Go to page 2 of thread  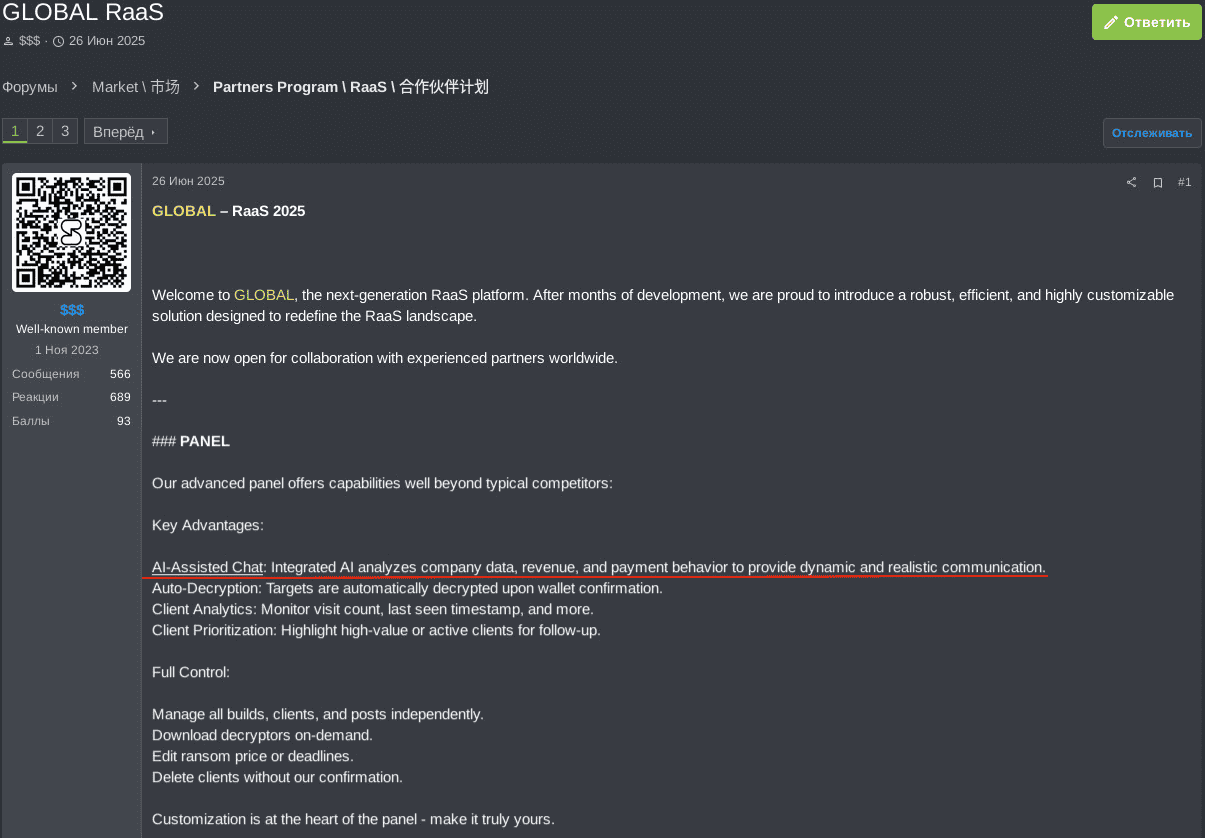click(40, 131)
